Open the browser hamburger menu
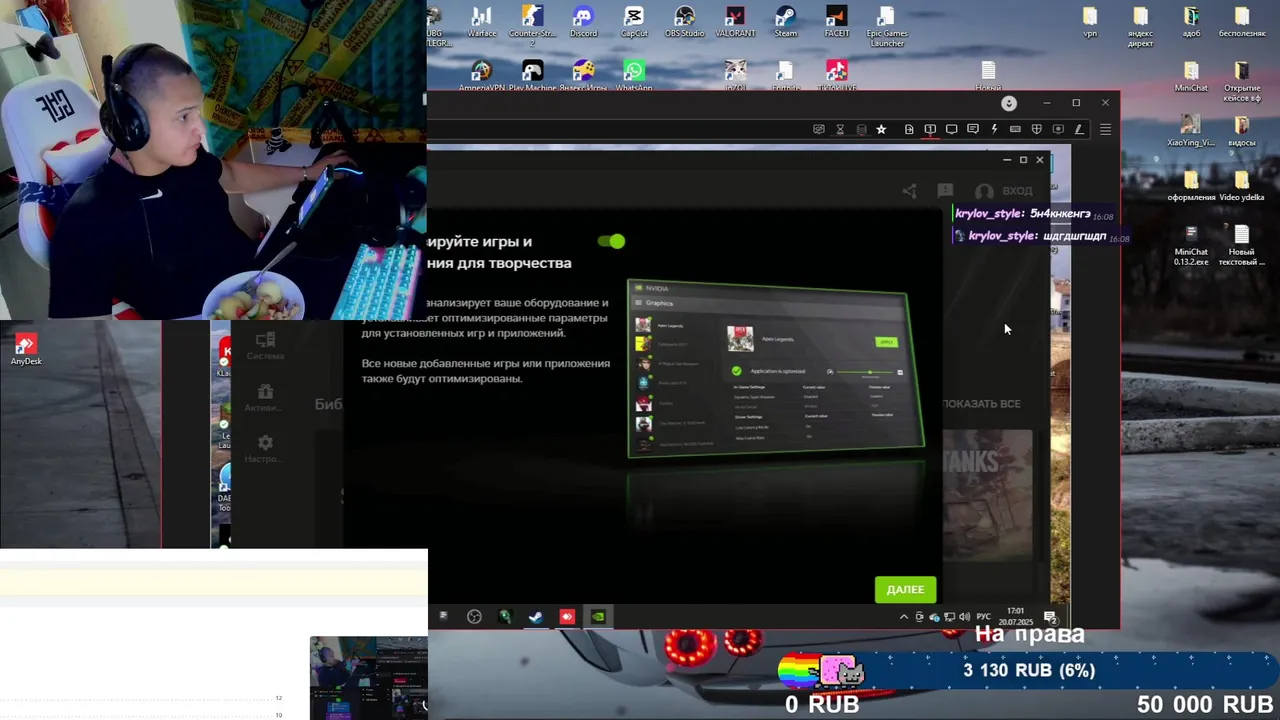Image resolution: width=1280 pixels, height=720 pixels. click(x=1105, y=129)
